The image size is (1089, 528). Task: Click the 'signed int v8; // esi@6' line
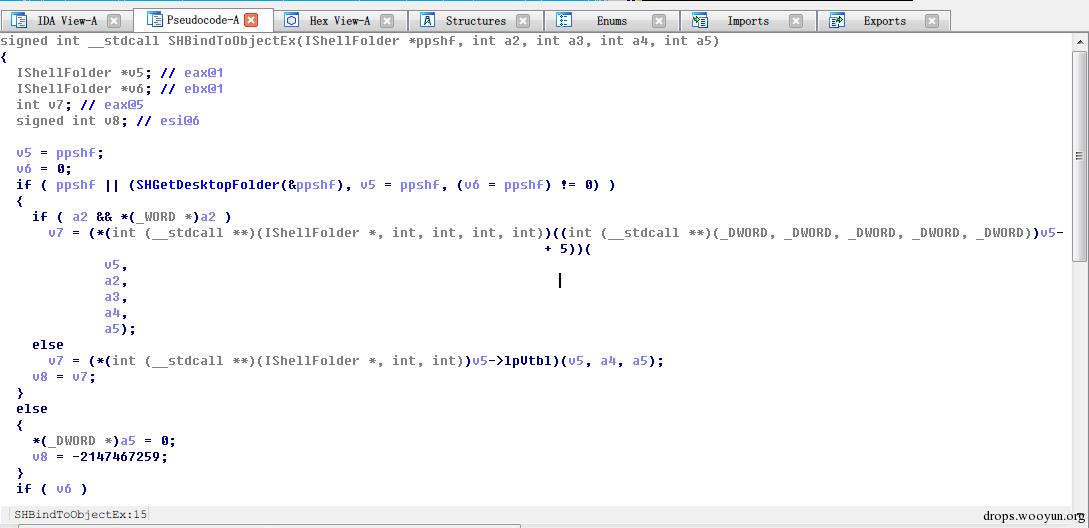(108, 120)
